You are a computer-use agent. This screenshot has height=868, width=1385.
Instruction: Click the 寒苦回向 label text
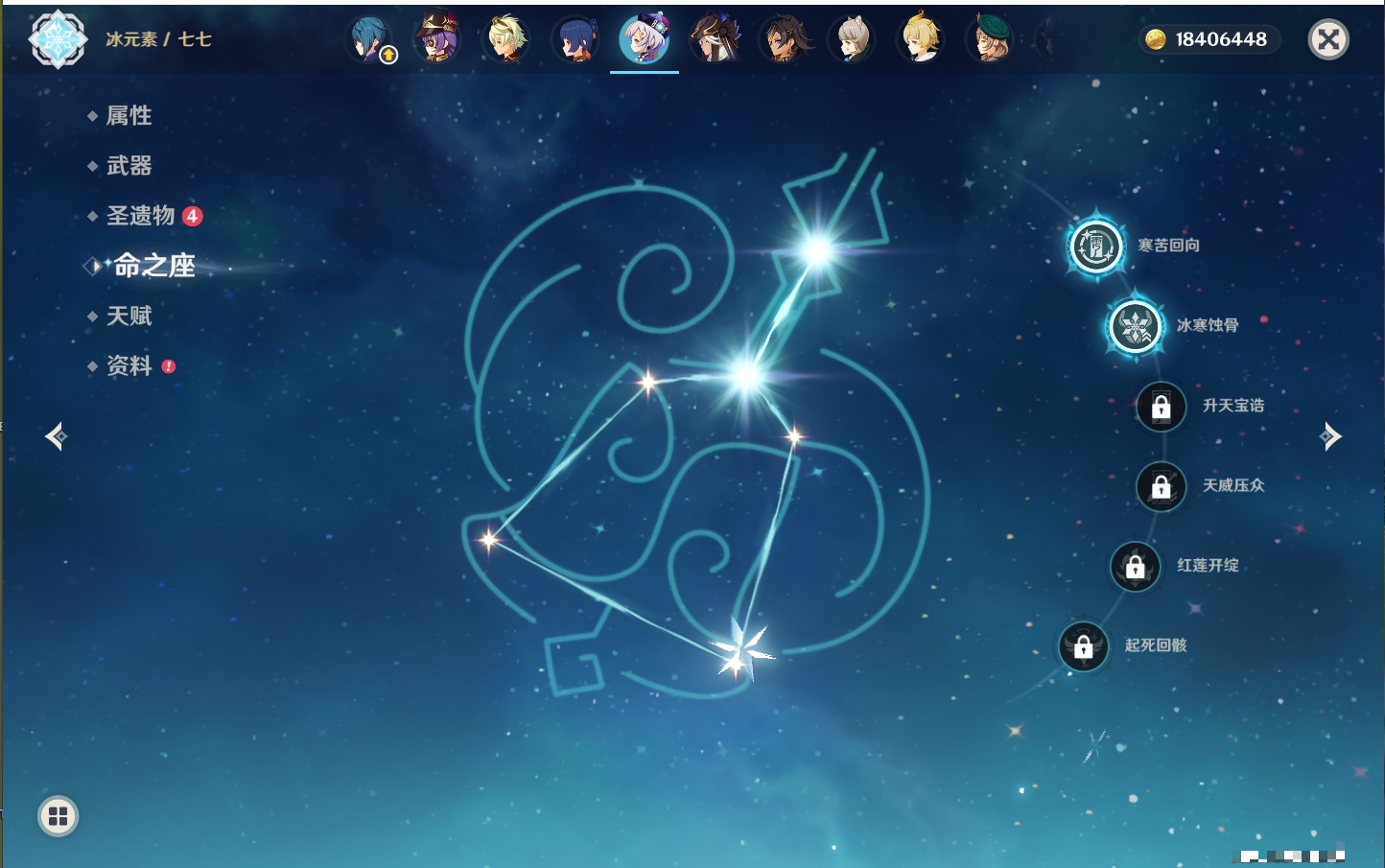1168,246
